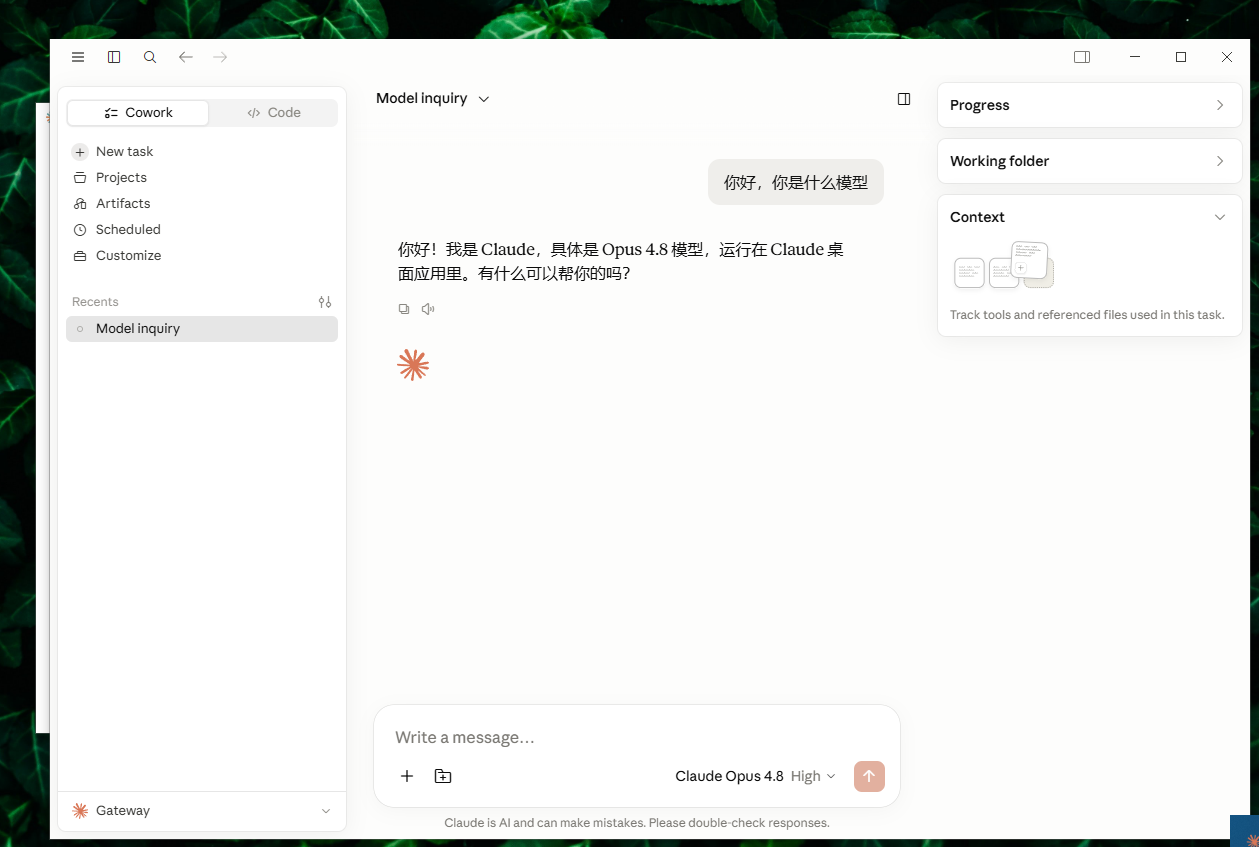Click the Recents section label

tap(95, 302)
